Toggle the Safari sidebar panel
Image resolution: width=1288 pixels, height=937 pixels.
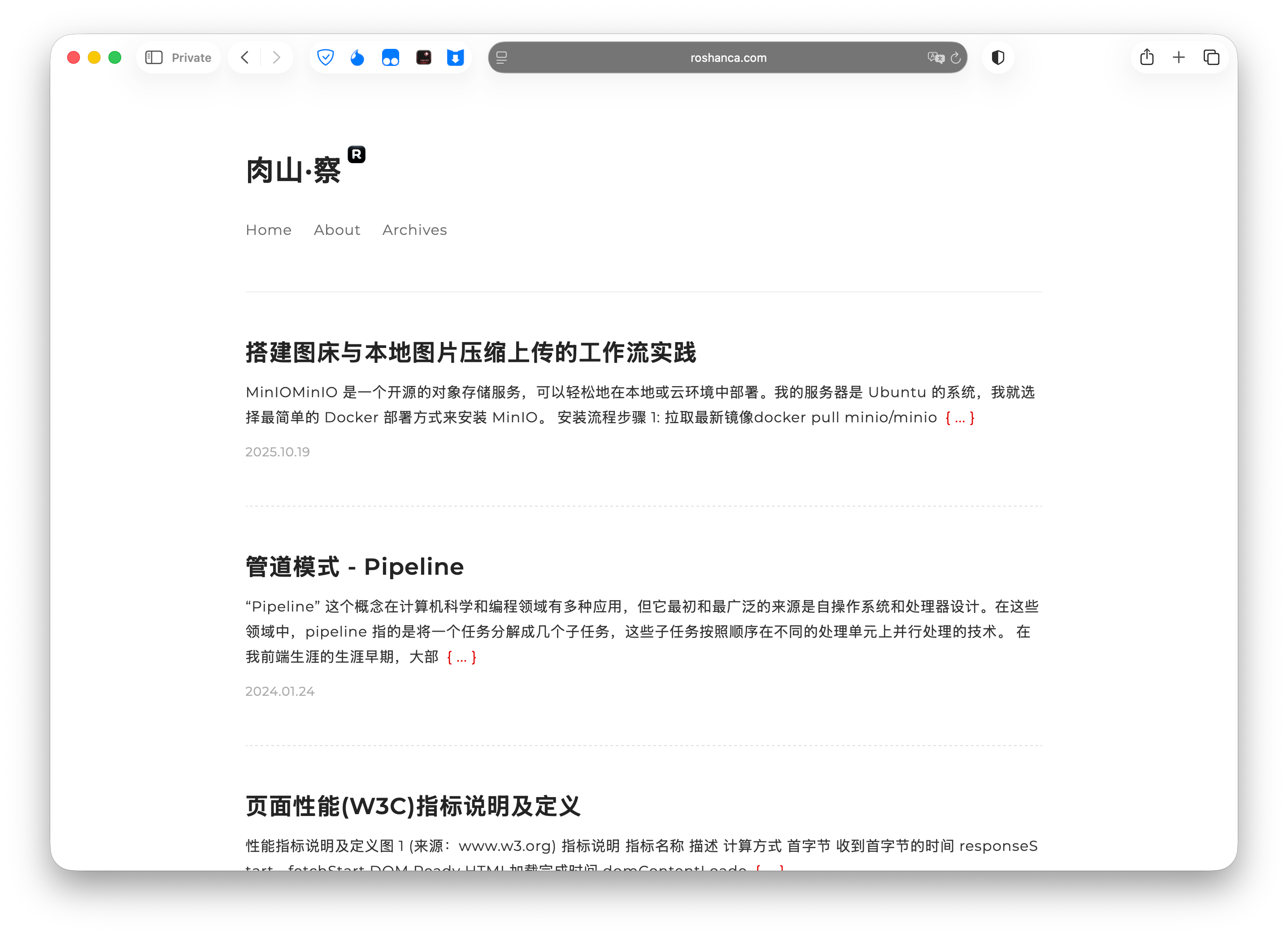154,57
